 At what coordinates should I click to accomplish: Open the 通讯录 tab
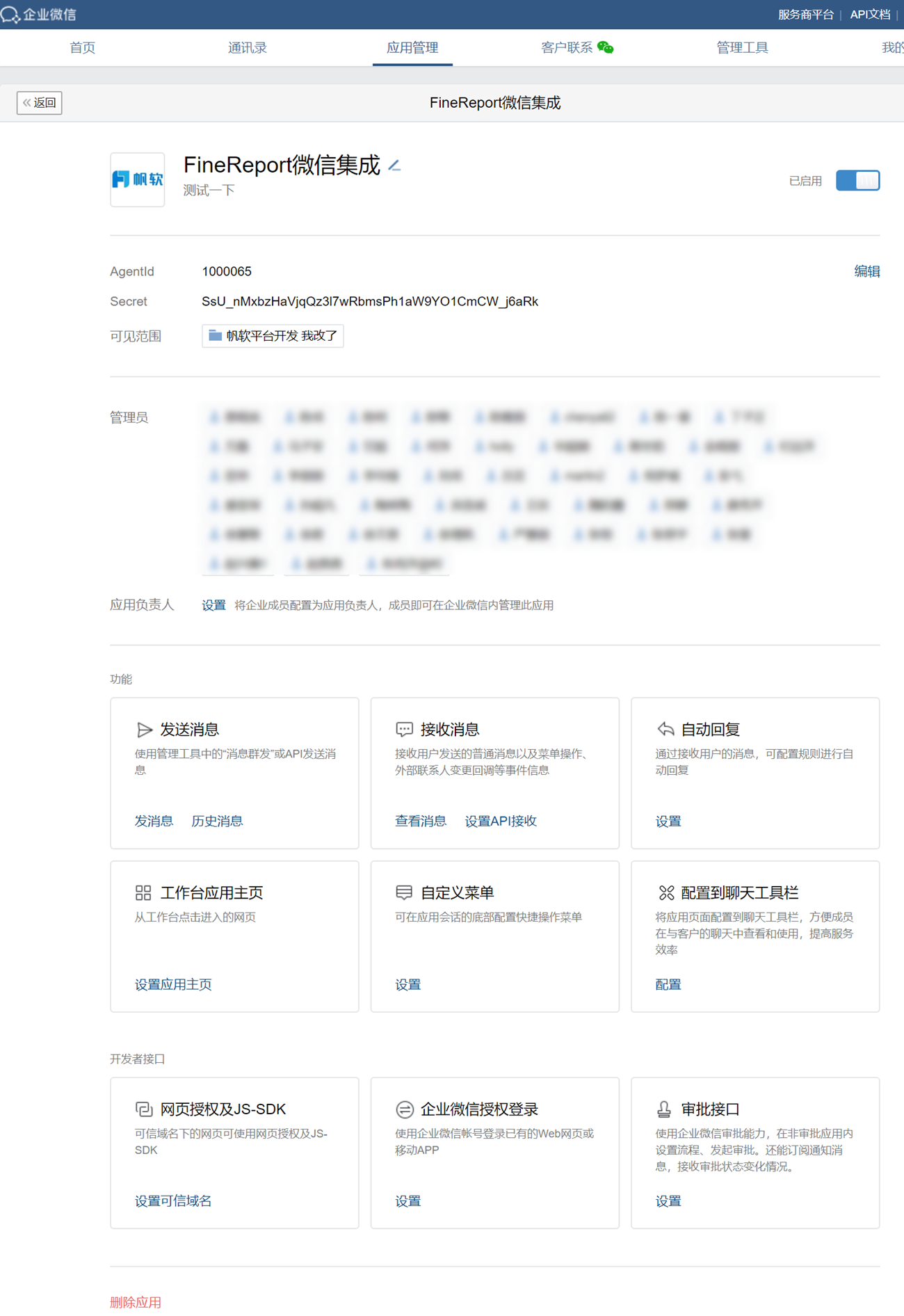(x=248, y=47)
